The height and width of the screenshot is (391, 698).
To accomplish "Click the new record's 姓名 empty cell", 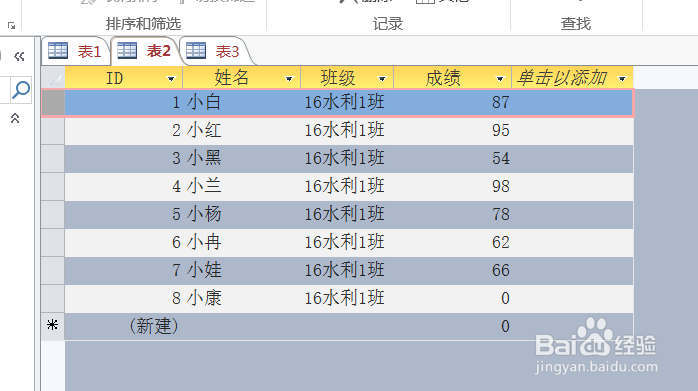I will (242, 326).
